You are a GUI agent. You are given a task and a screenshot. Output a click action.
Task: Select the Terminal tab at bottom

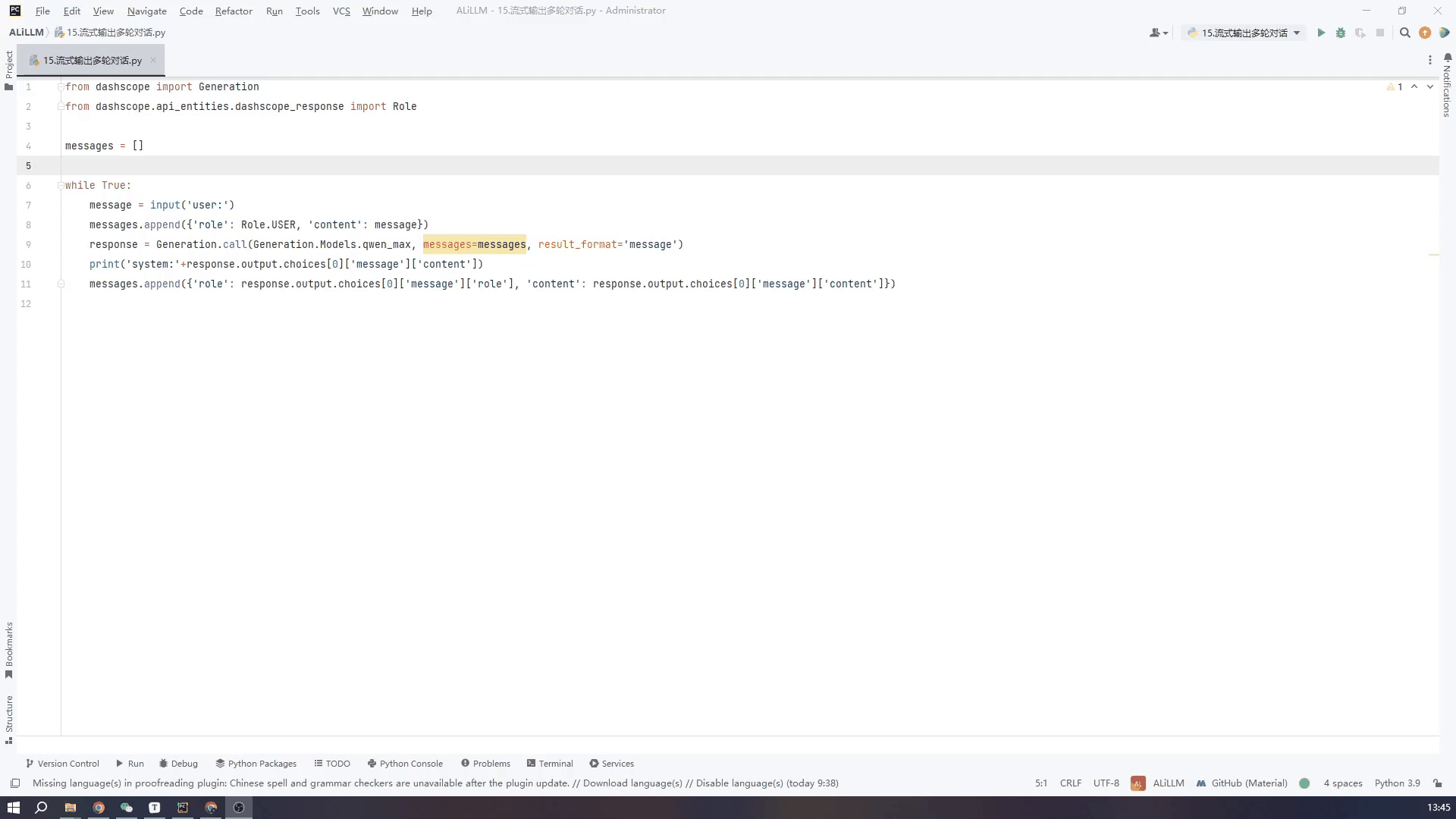click(x=556, y=763)
